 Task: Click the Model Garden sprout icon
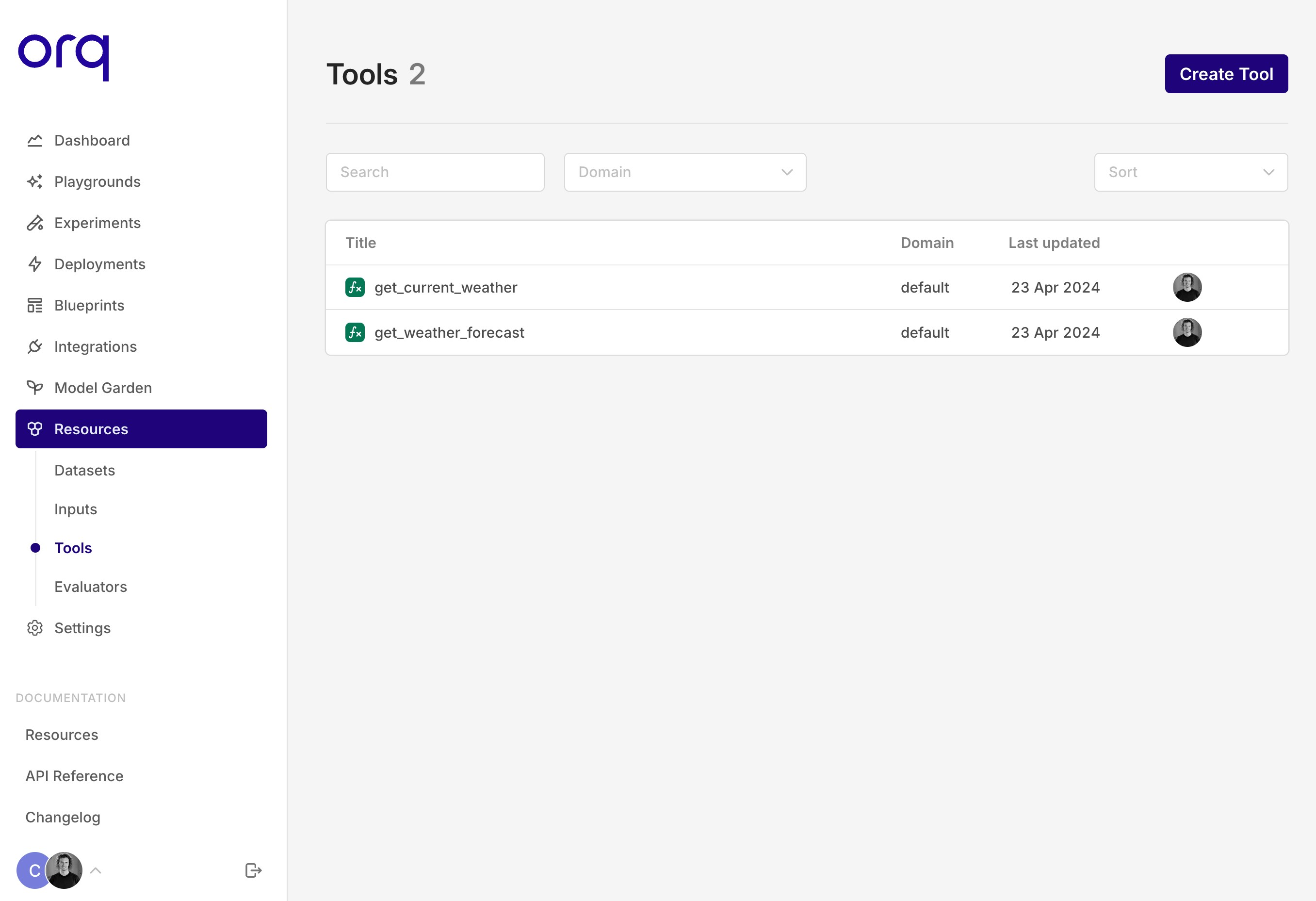pyautogui.click(x=35, y=388)
